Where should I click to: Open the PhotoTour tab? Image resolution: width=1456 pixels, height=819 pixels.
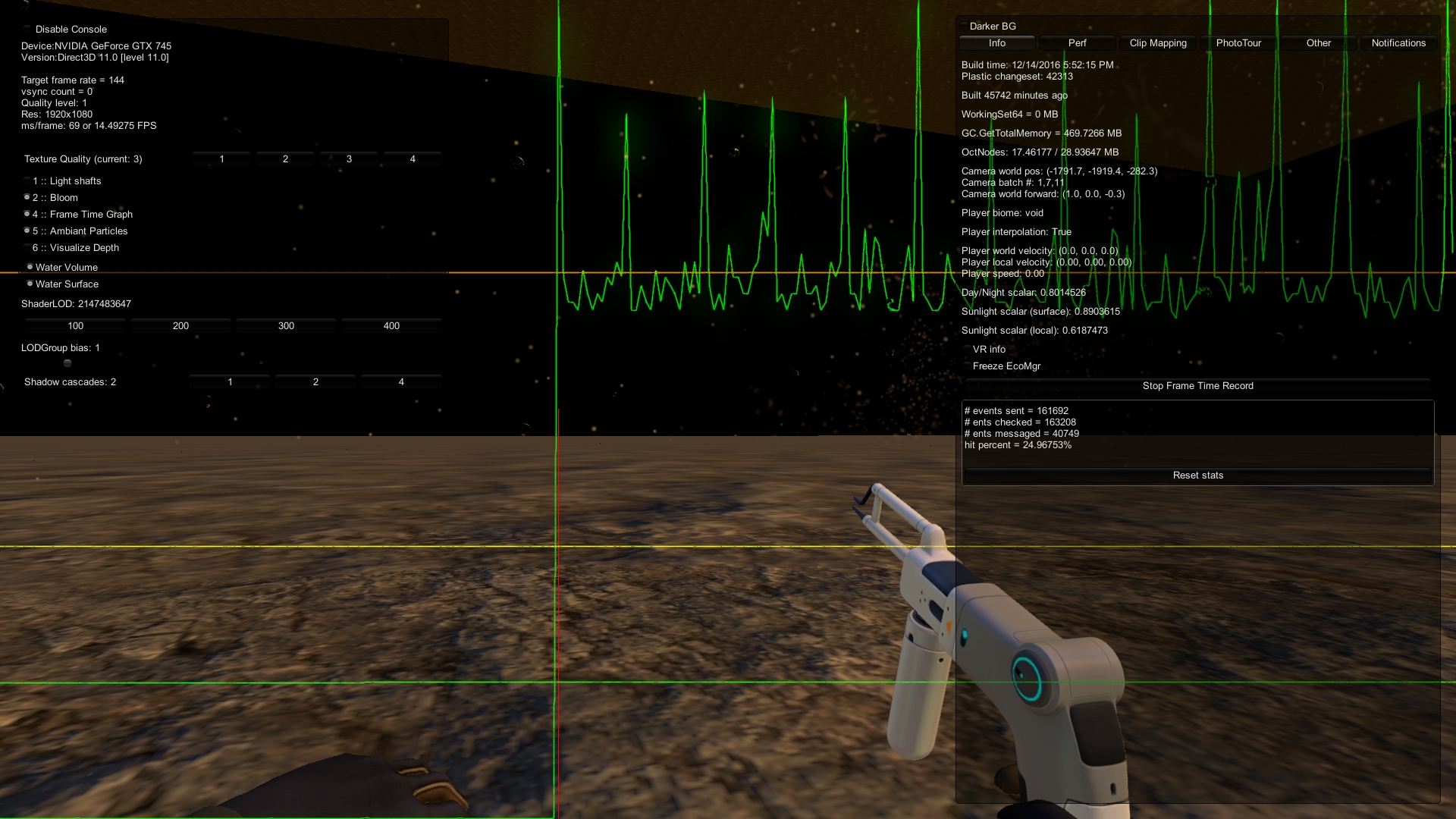pos(1238,43)
